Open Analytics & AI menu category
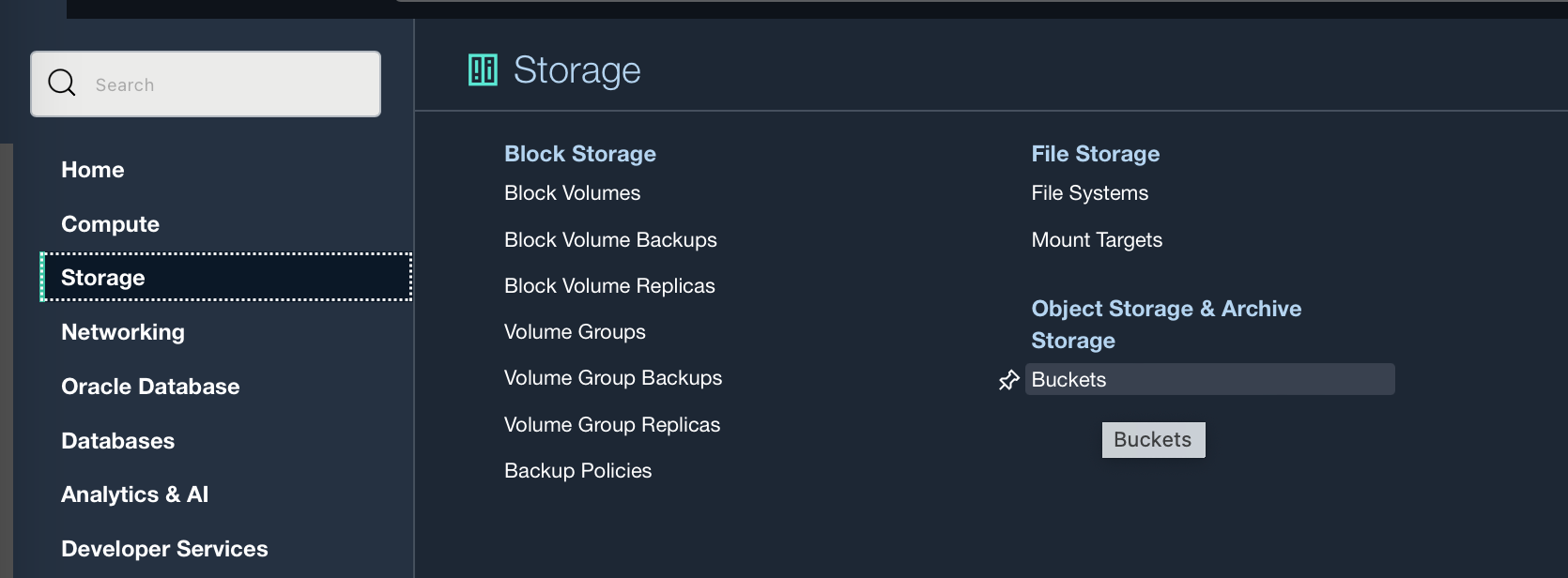1568x578 pixels. coord(134,494)
